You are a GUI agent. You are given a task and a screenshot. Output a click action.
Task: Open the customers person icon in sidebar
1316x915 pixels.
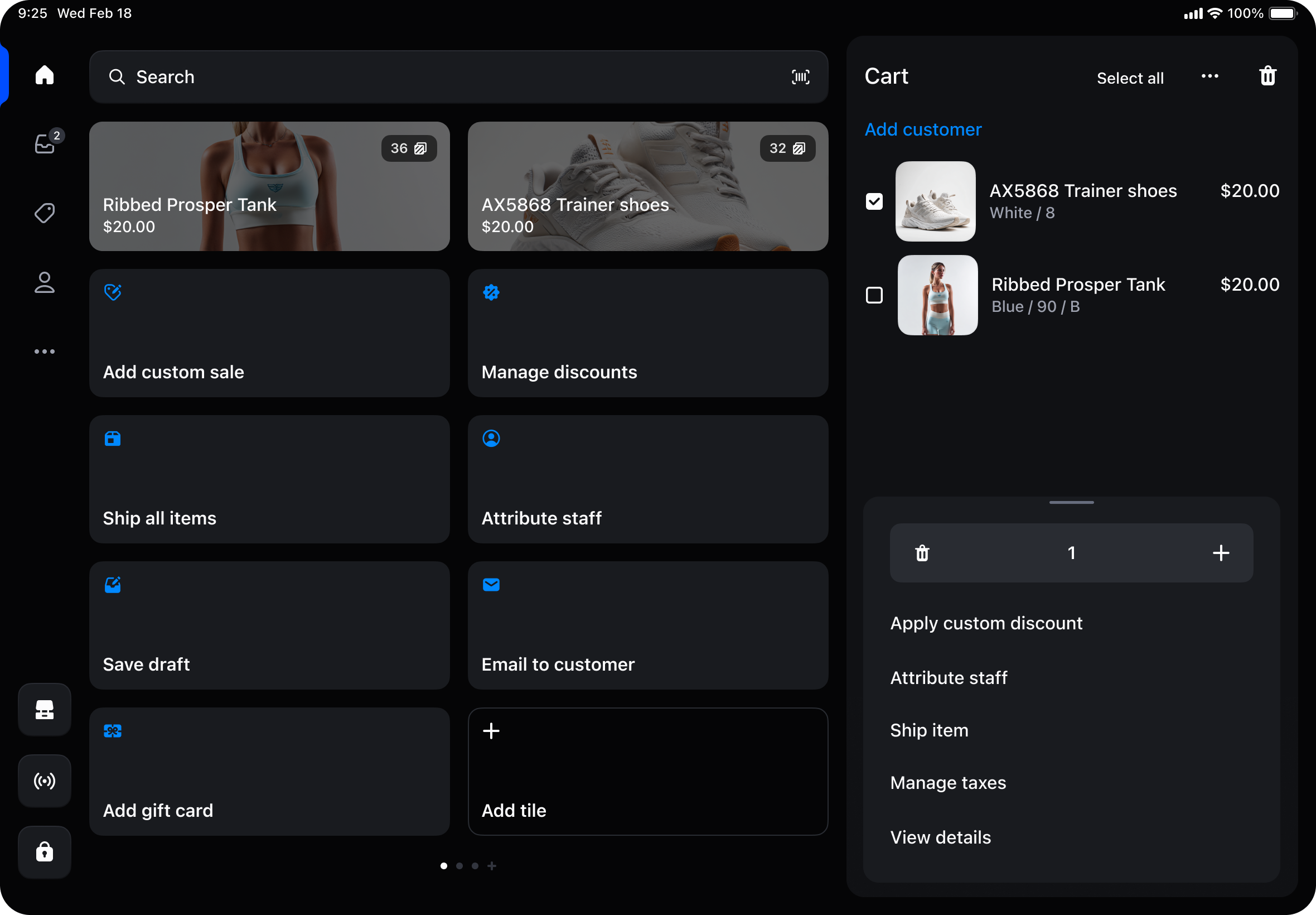click(x=44, y=283)
